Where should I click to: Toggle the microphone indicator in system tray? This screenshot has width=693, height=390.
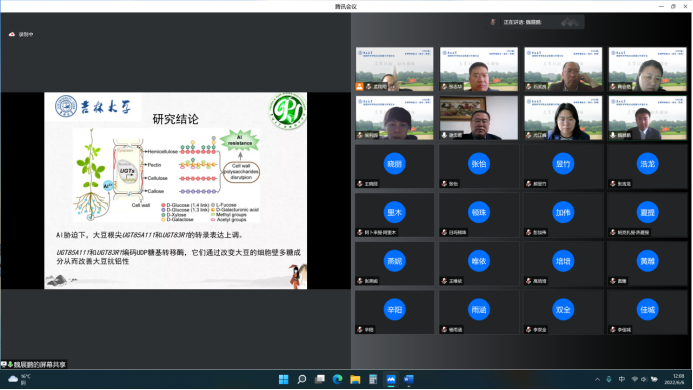(609, 379)
